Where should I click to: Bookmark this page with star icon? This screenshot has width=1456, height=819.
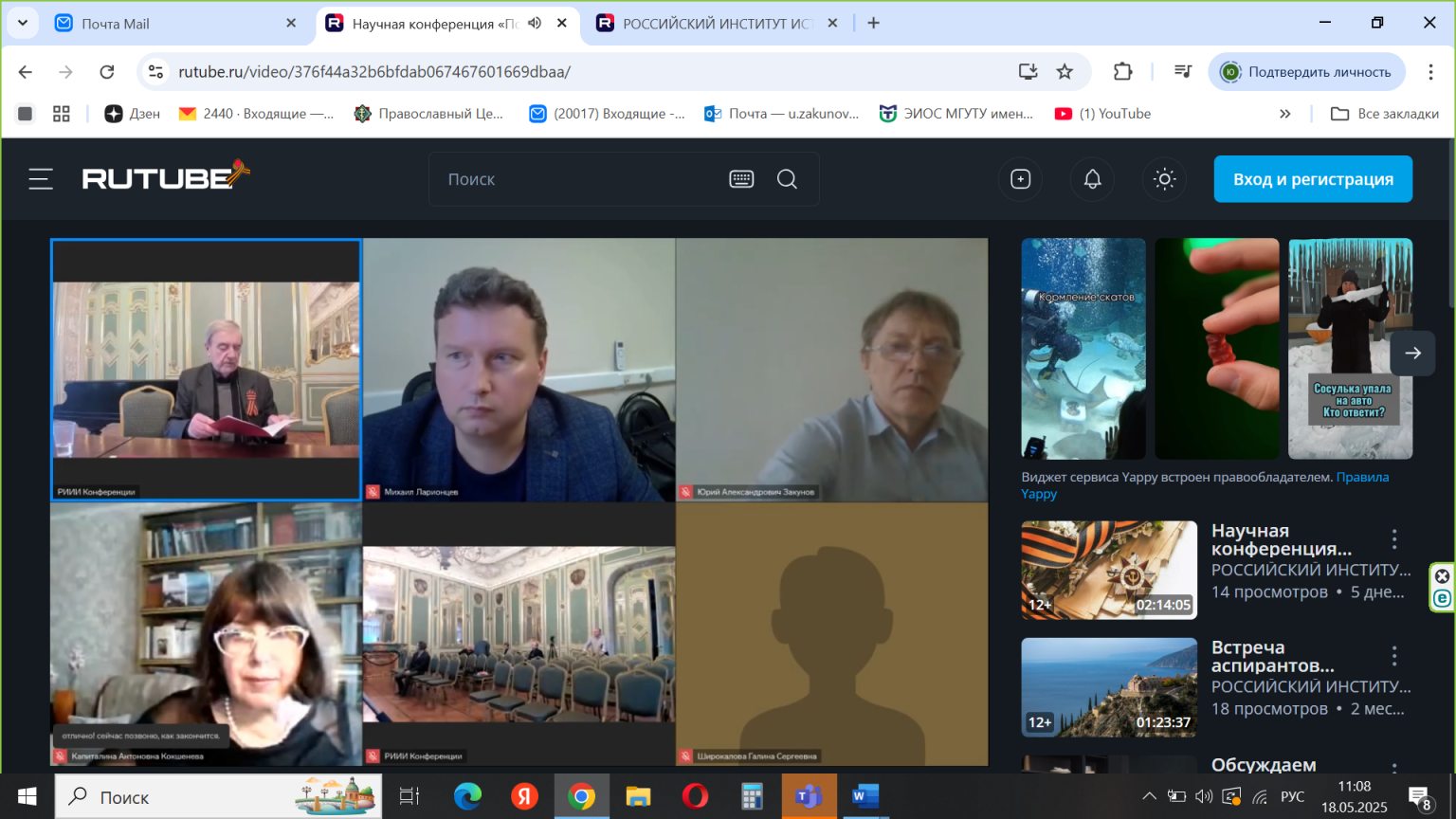1065,72
